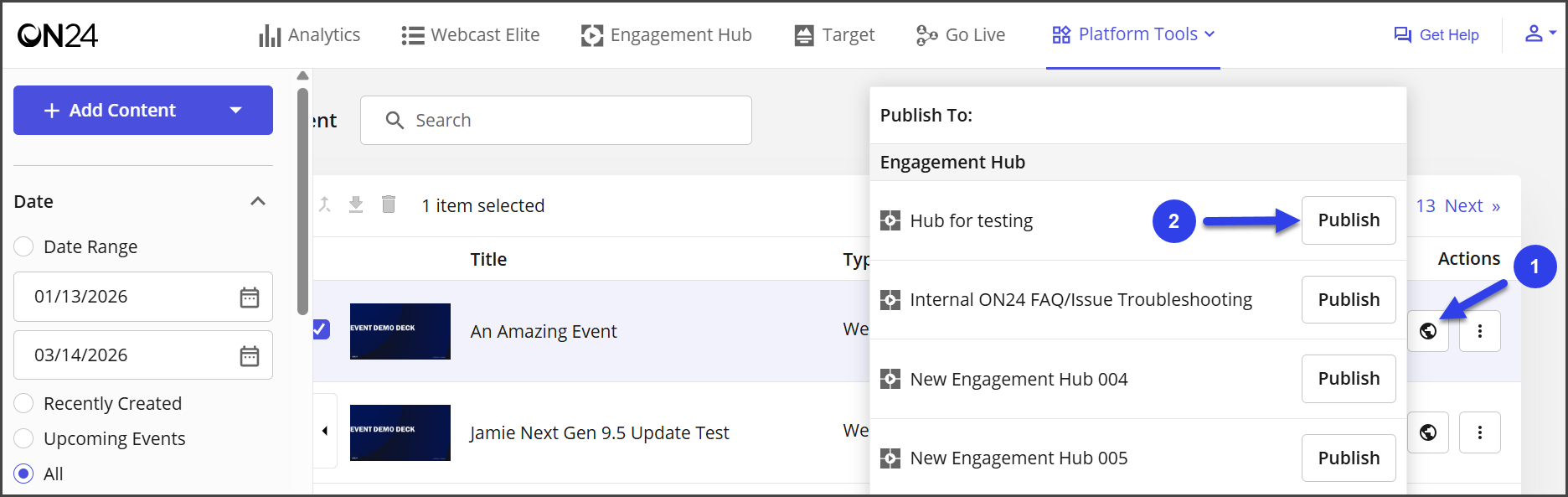Click into the Search field

[556, 120]
